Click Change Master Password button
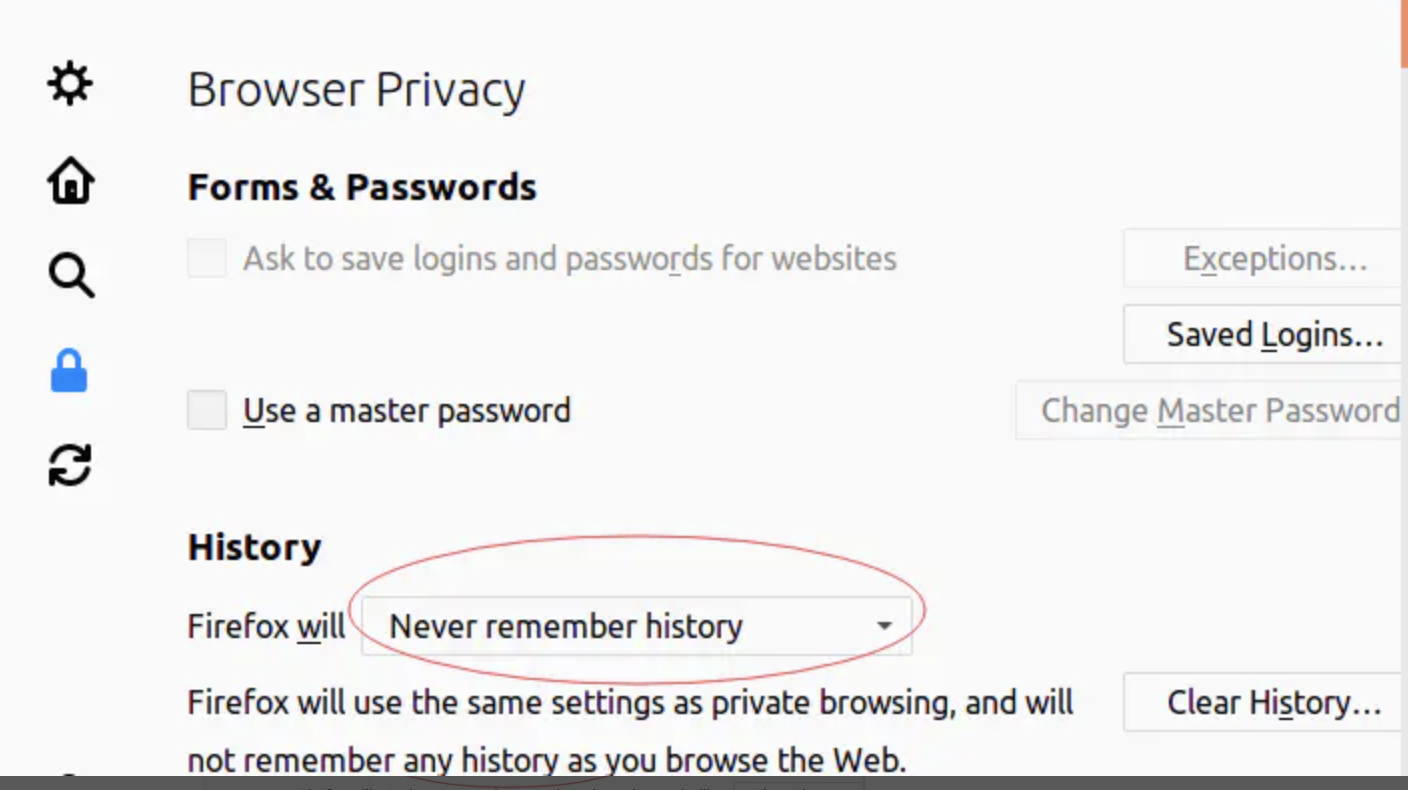The image size is (1408, 790). tap(1210, 410)
